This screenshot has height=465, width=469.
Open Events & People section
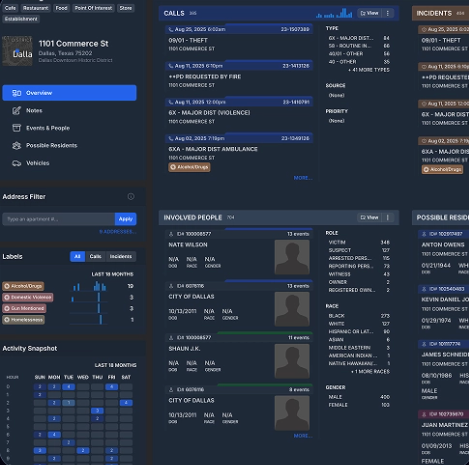tap(69, 128)
